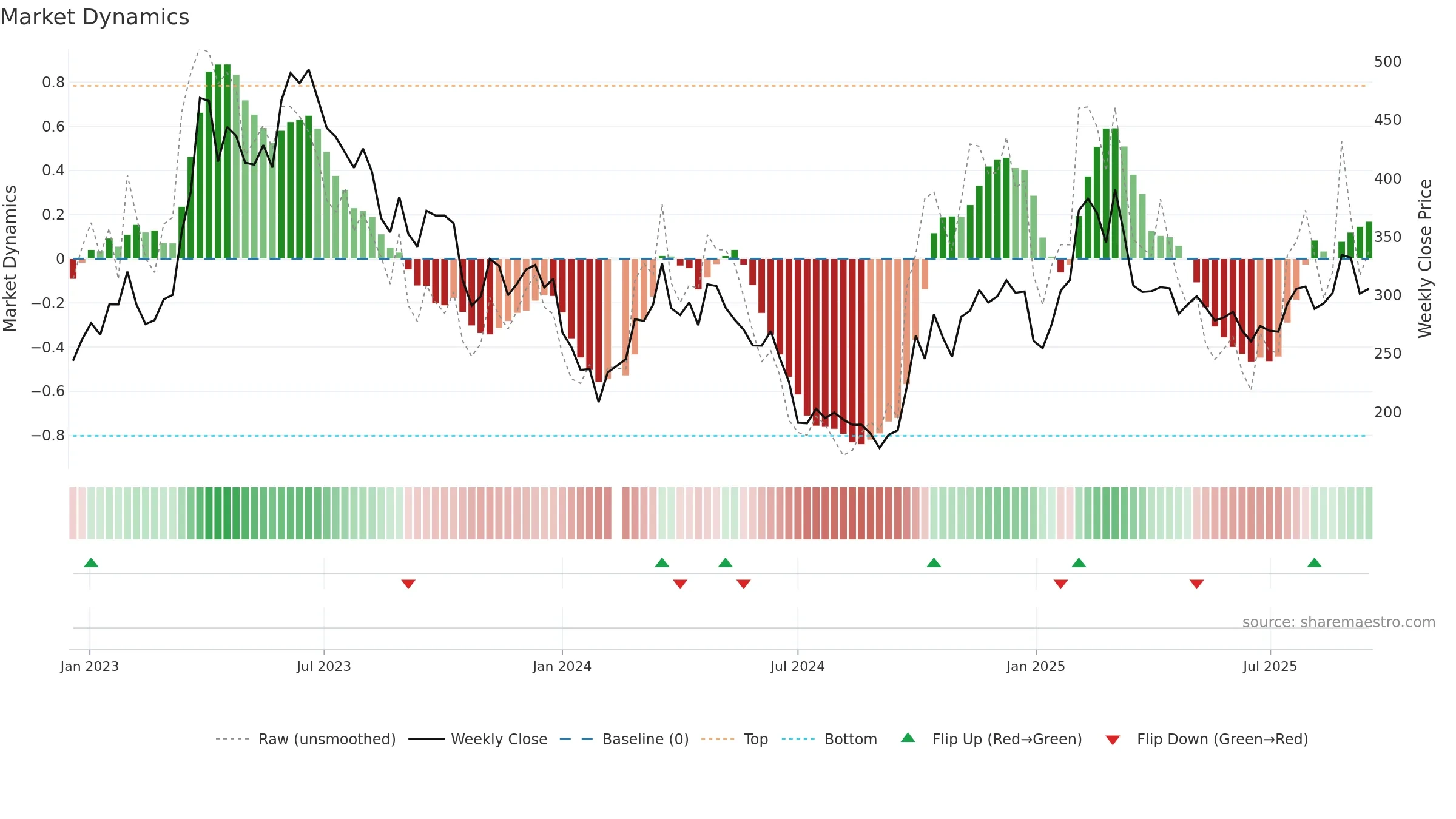Toggle the Raw (unsmoothed) legend entry
This screenshot has height=819, width=1456.
pos(305,739)
